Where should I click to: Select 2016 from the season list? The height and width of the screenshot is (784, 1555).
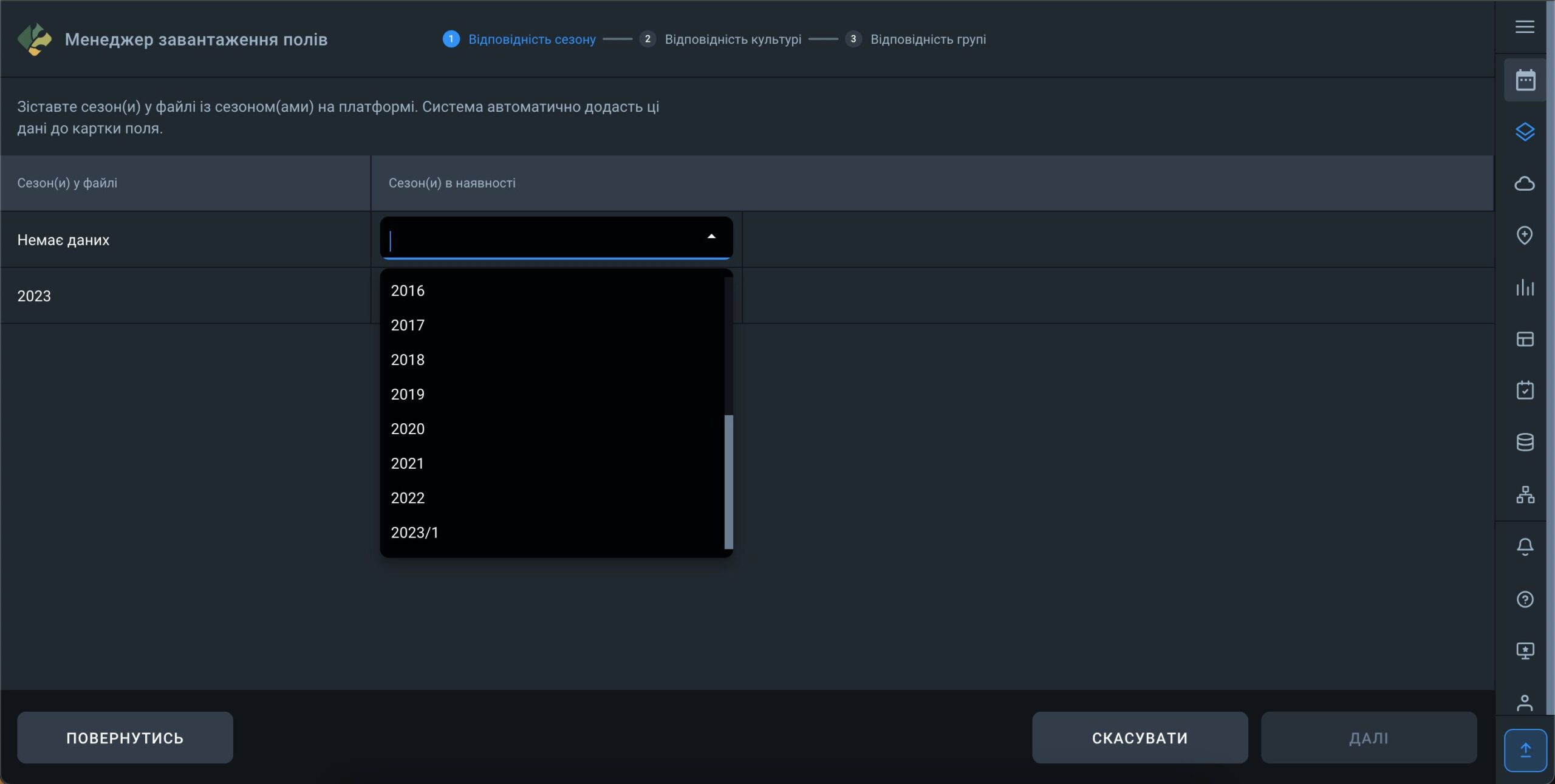coord(408,291)
